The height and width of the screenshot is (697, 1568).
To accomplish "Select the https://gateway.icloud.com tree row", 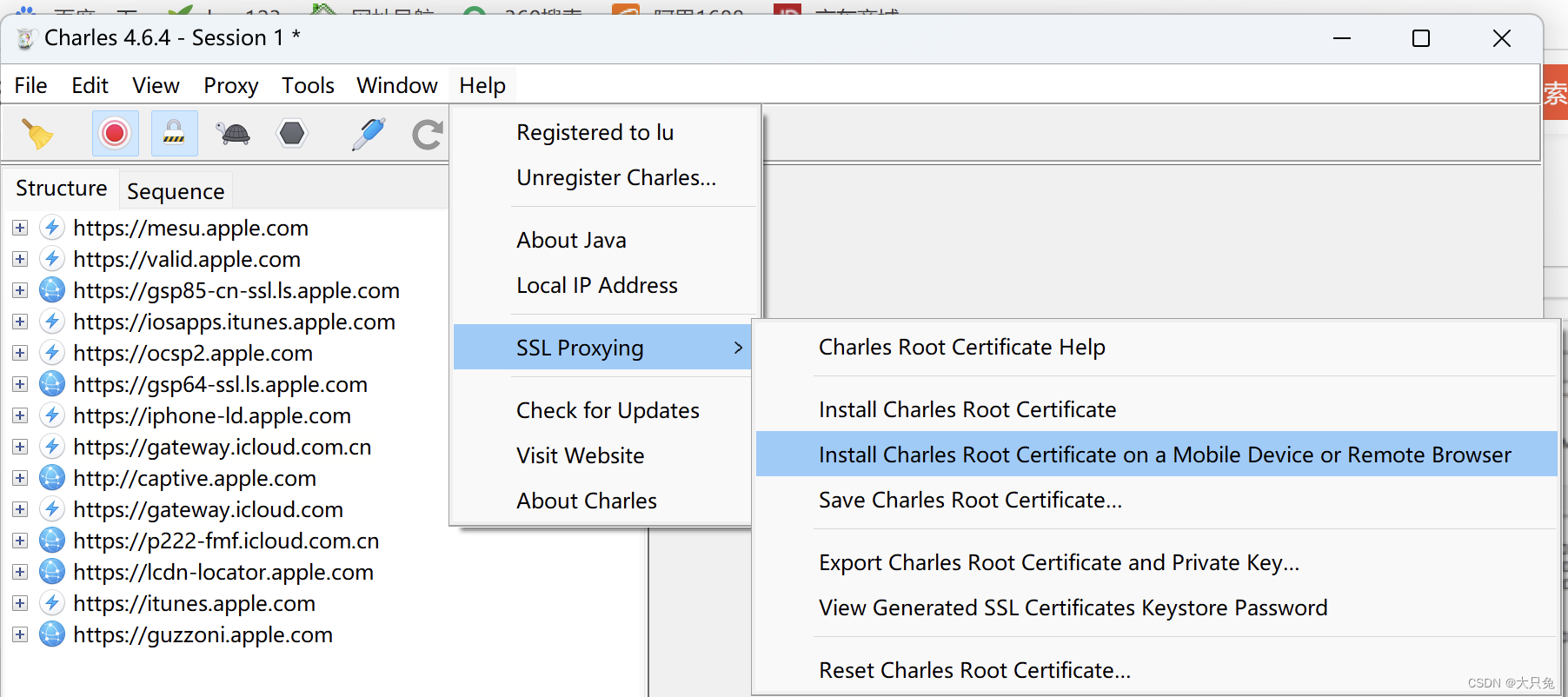I will (x=208, y=509).
